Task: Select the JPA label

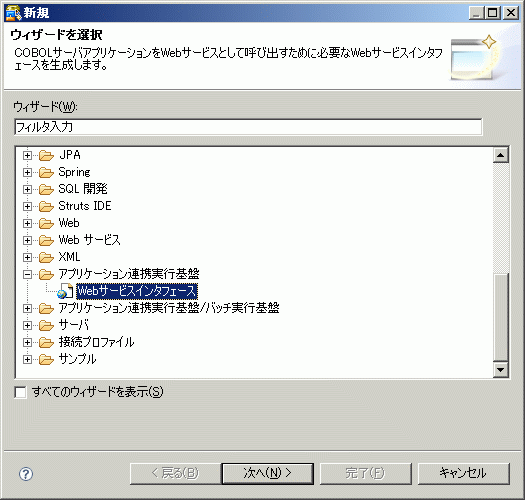Action: click(x=70, y=155)
